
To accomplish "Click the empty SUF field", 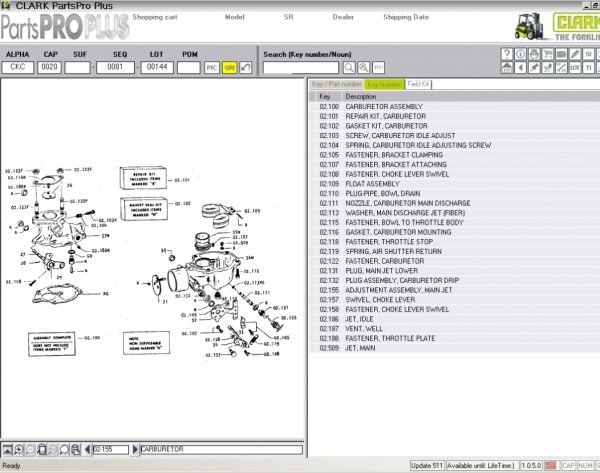I will tap(77, 67).
